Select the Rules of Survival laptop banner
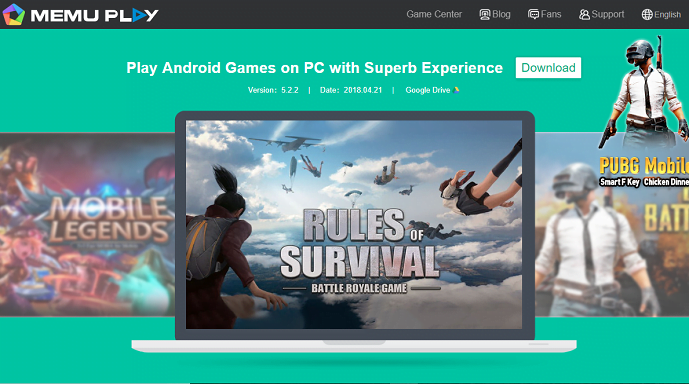Screen dimensions: 689x384 pyautogui.click(x=354, y=225)
